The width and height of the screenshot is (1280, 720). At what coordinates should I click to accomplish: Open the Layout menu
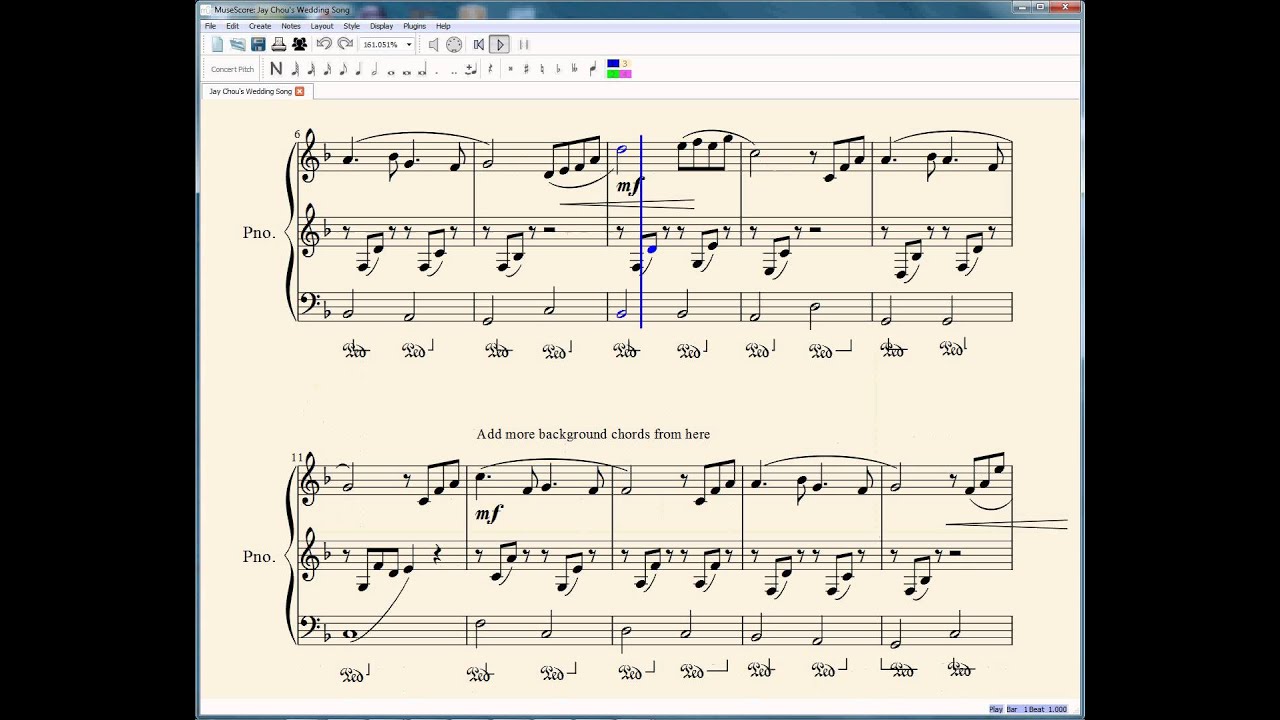click(x=322, y=26)
